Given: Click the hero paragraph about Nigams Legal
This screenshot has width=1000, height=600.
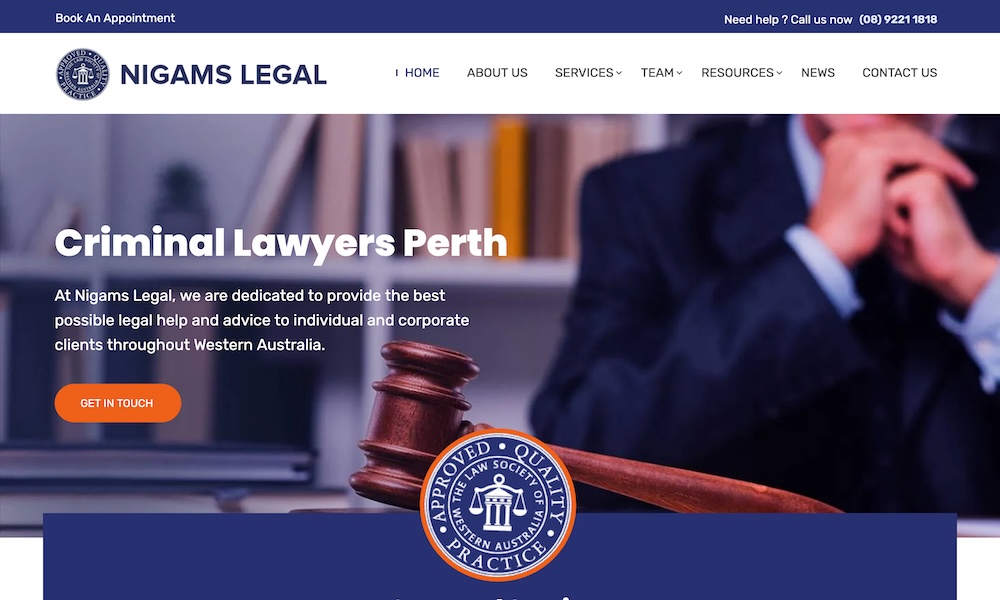Looking at the screenshot, I should coord(261,320).
